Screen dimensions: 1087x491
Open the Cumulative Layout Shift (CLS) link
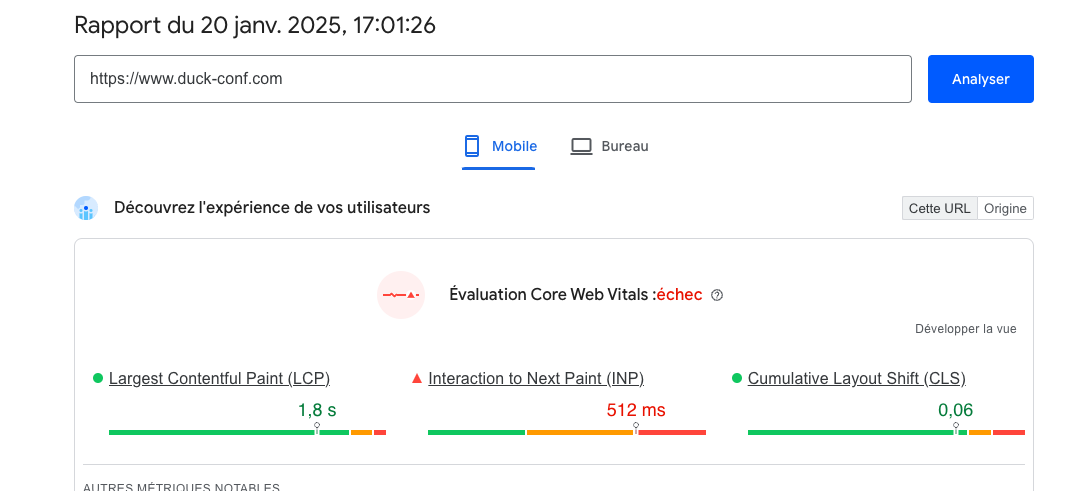pyautogui.click(x=856, y=378)
